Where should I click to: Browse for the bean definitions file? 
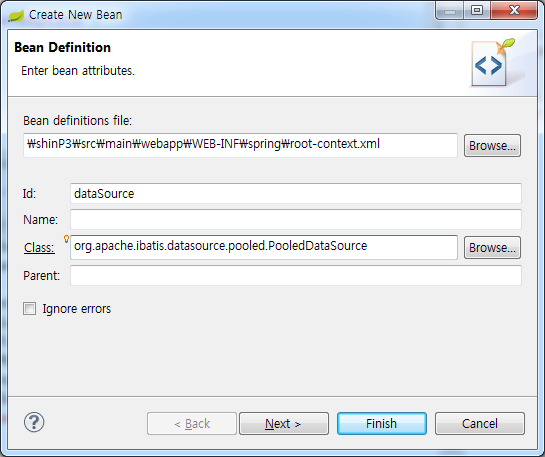[492, 146]
